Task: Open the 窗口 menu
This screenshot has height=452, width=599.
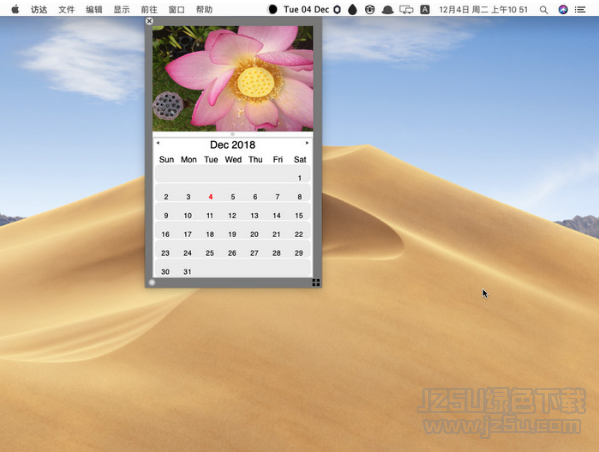Action: [176, 10]
